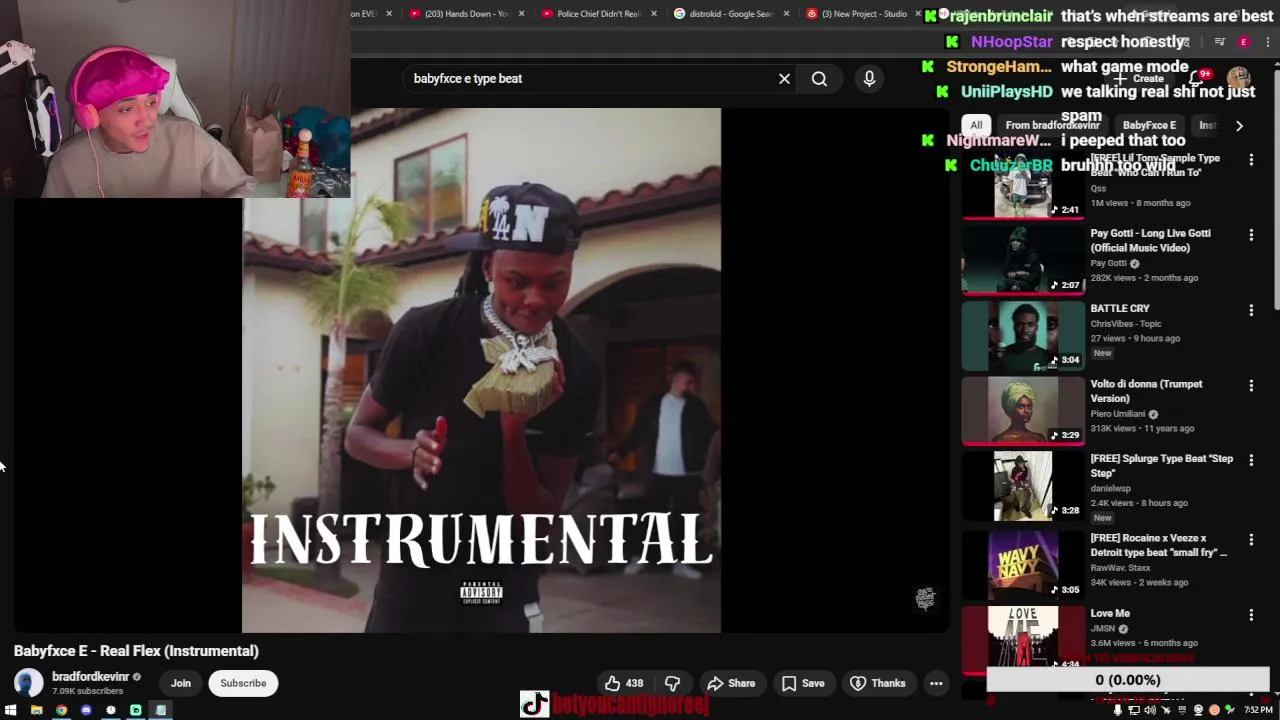Open bradfordkevinr channel avatar
The image size is (1280, 720).
pyautogui.click(x=28, y=683)
